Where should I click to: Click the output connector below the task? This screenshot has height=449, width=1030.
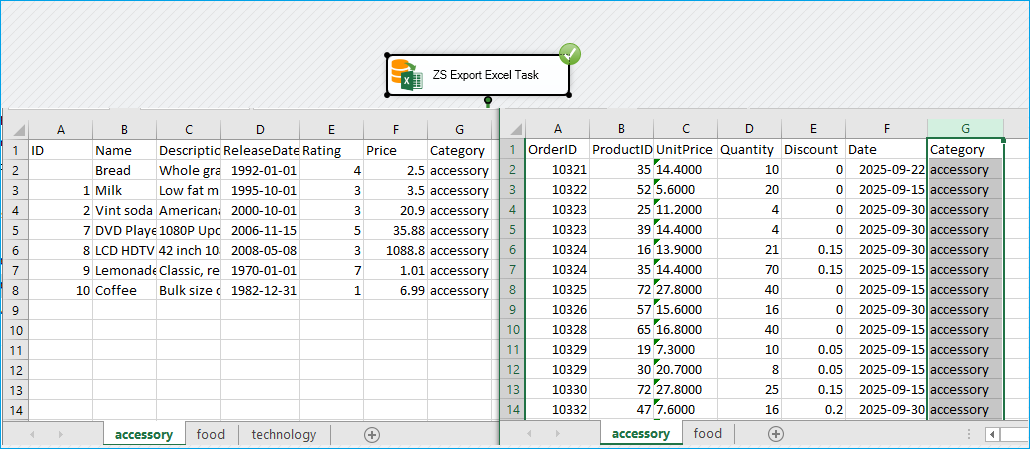tap(487, 100)
